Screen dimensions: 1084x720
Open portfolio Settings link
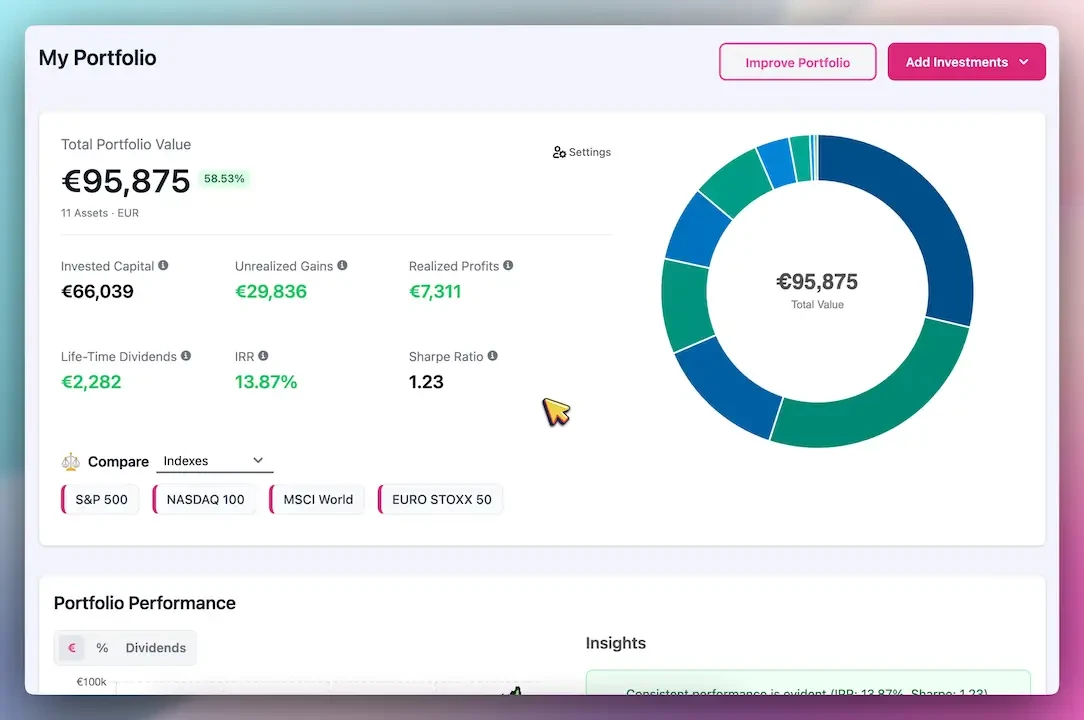(581, 152)
